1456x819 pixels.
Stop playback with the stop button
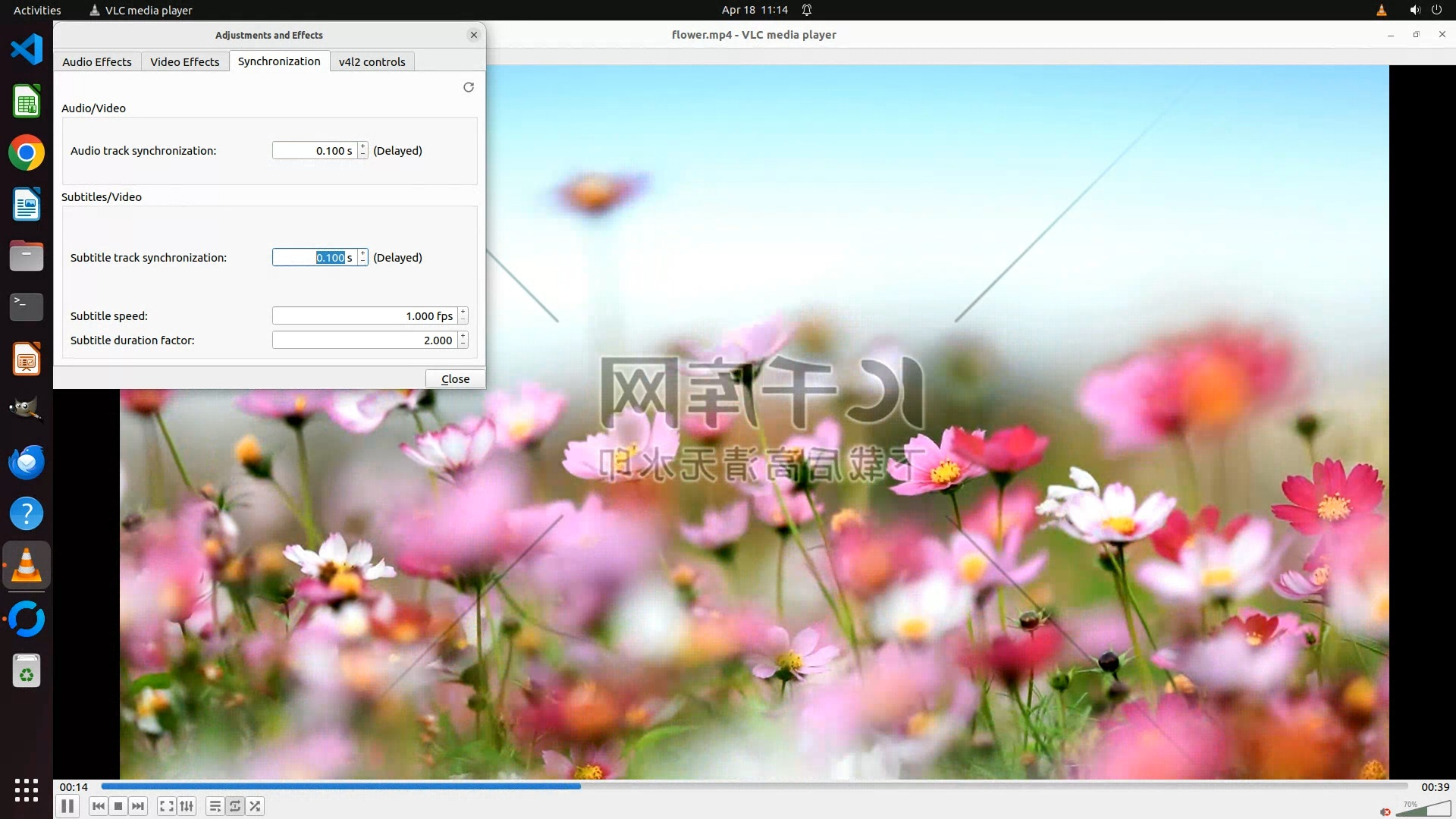[x=118, y=806]
